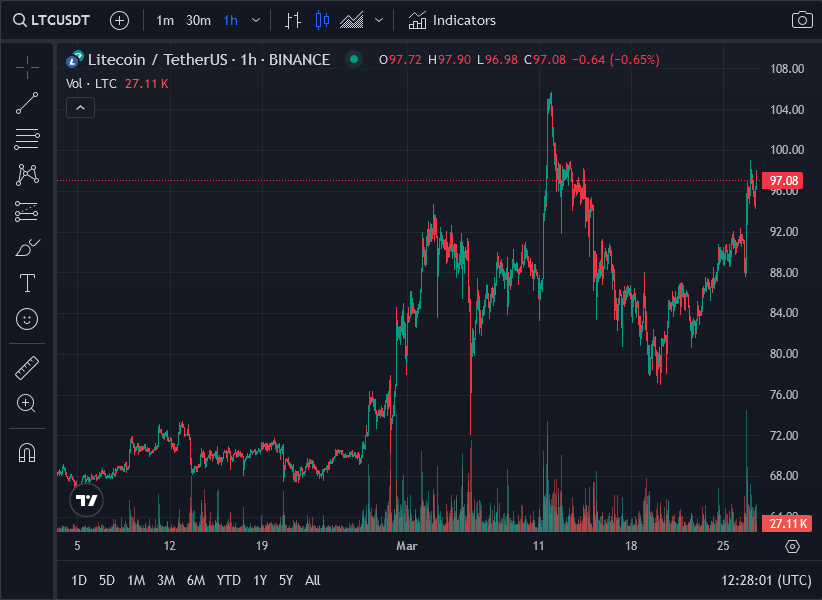This screenshot has height=600, width=822.
Task: Take a chart snapshot with camera icon
Action: [802, 20]
